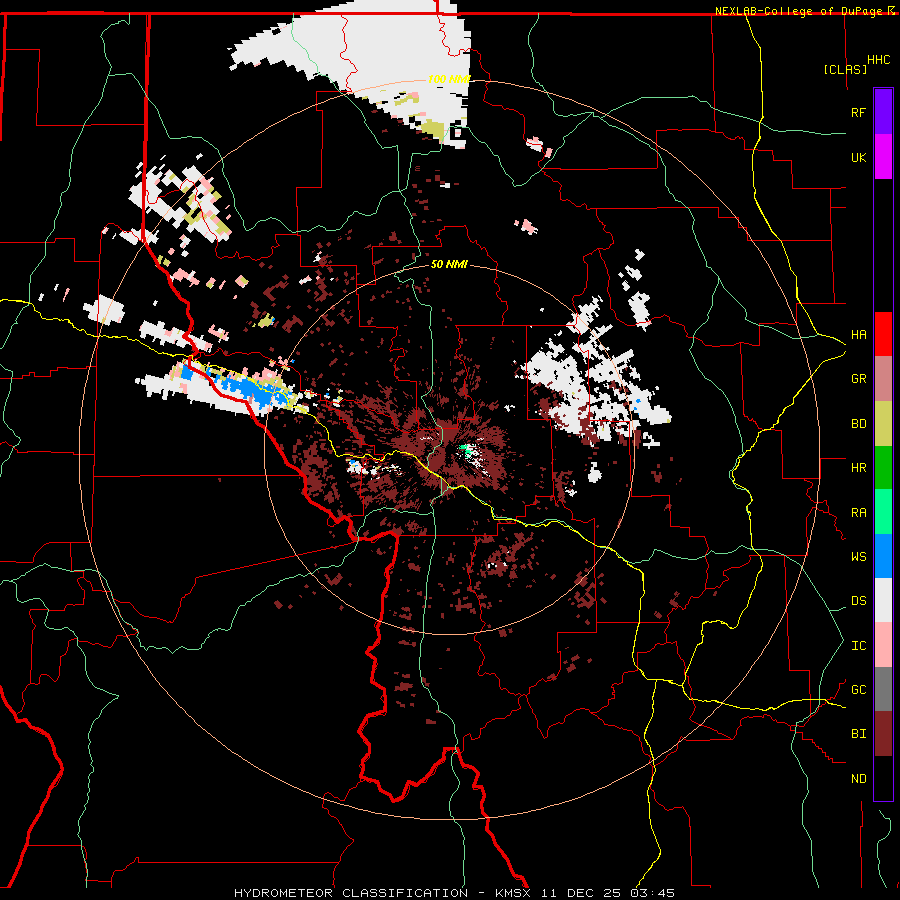Select the BD yellow legend block

(x=883, y=423)
